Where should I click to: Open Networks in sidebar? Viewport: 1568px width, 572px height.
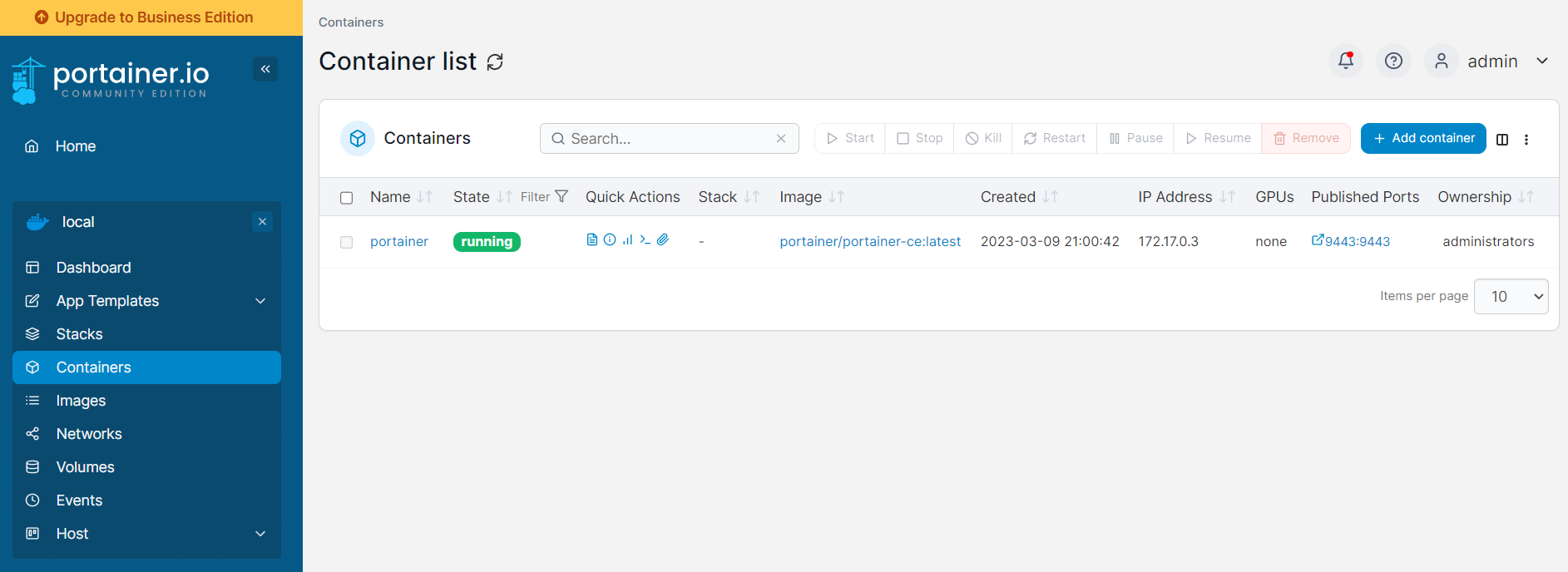point(146,434)
